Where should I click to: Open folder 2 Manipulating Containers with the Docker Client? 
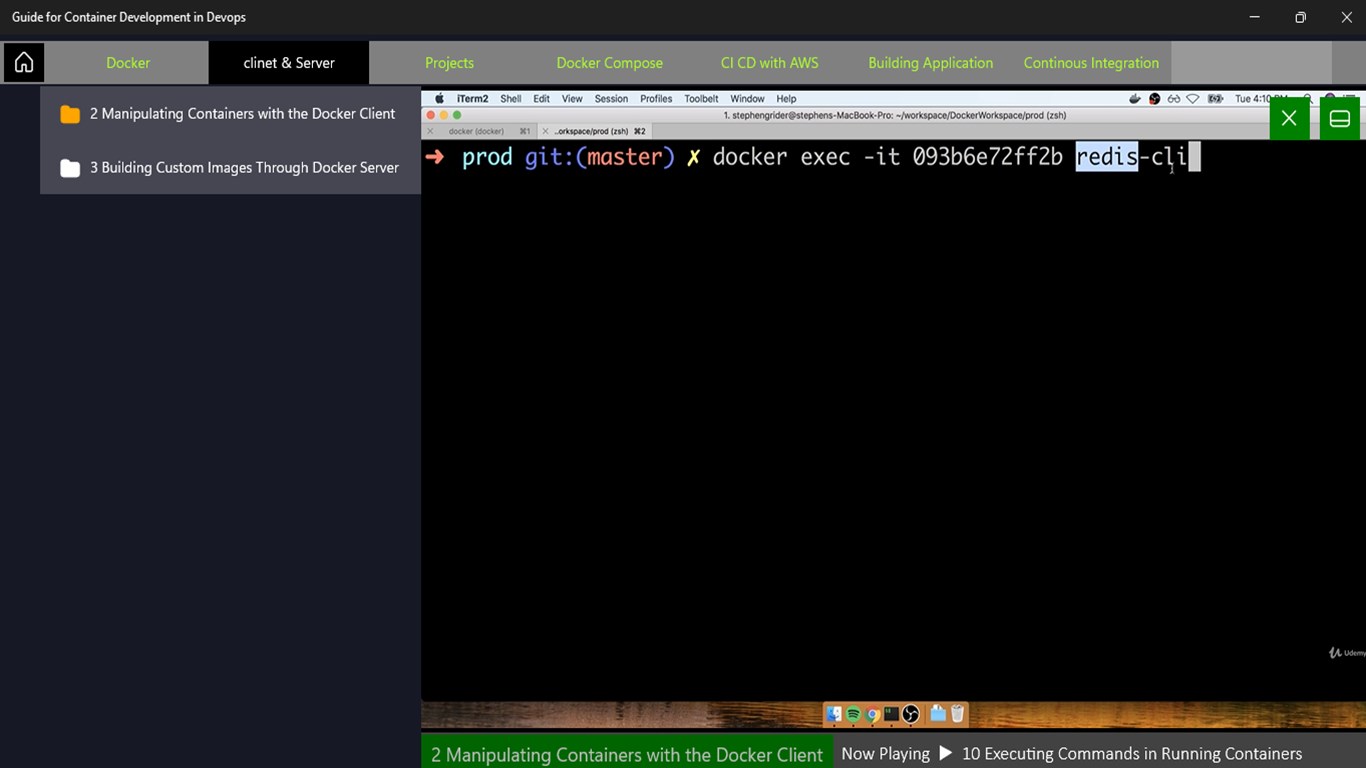coord(230,114)
